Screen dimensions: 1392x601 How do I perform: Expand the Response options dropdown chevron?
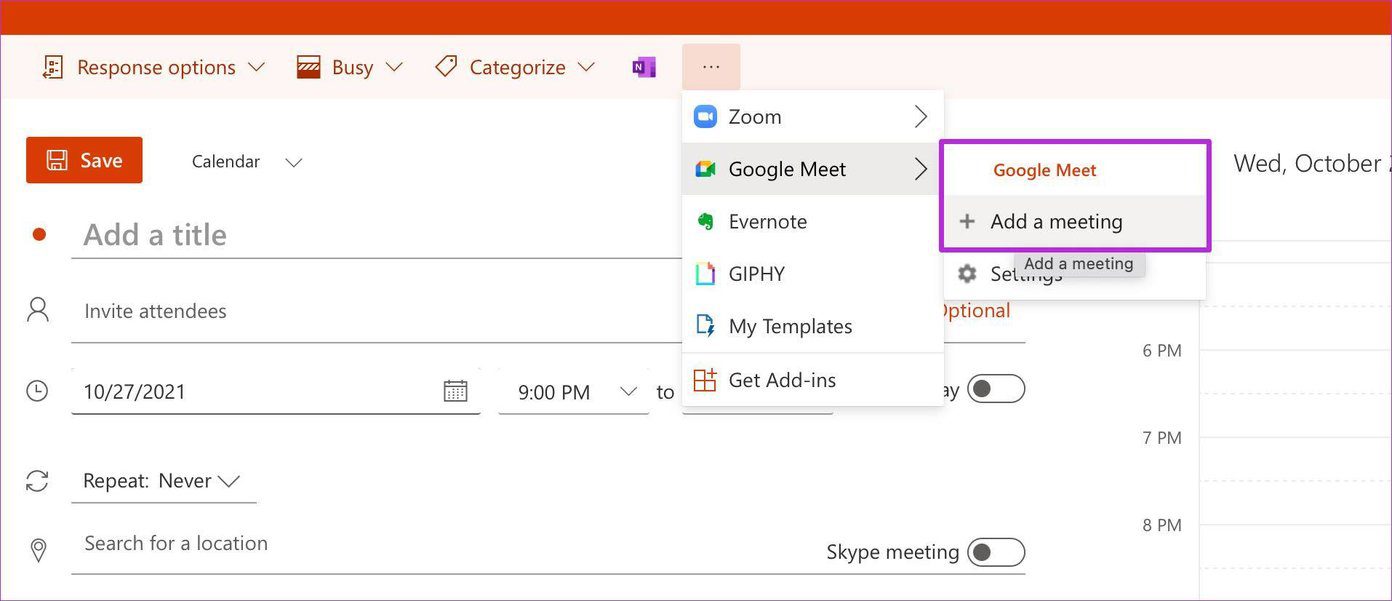tap(257, 67)
